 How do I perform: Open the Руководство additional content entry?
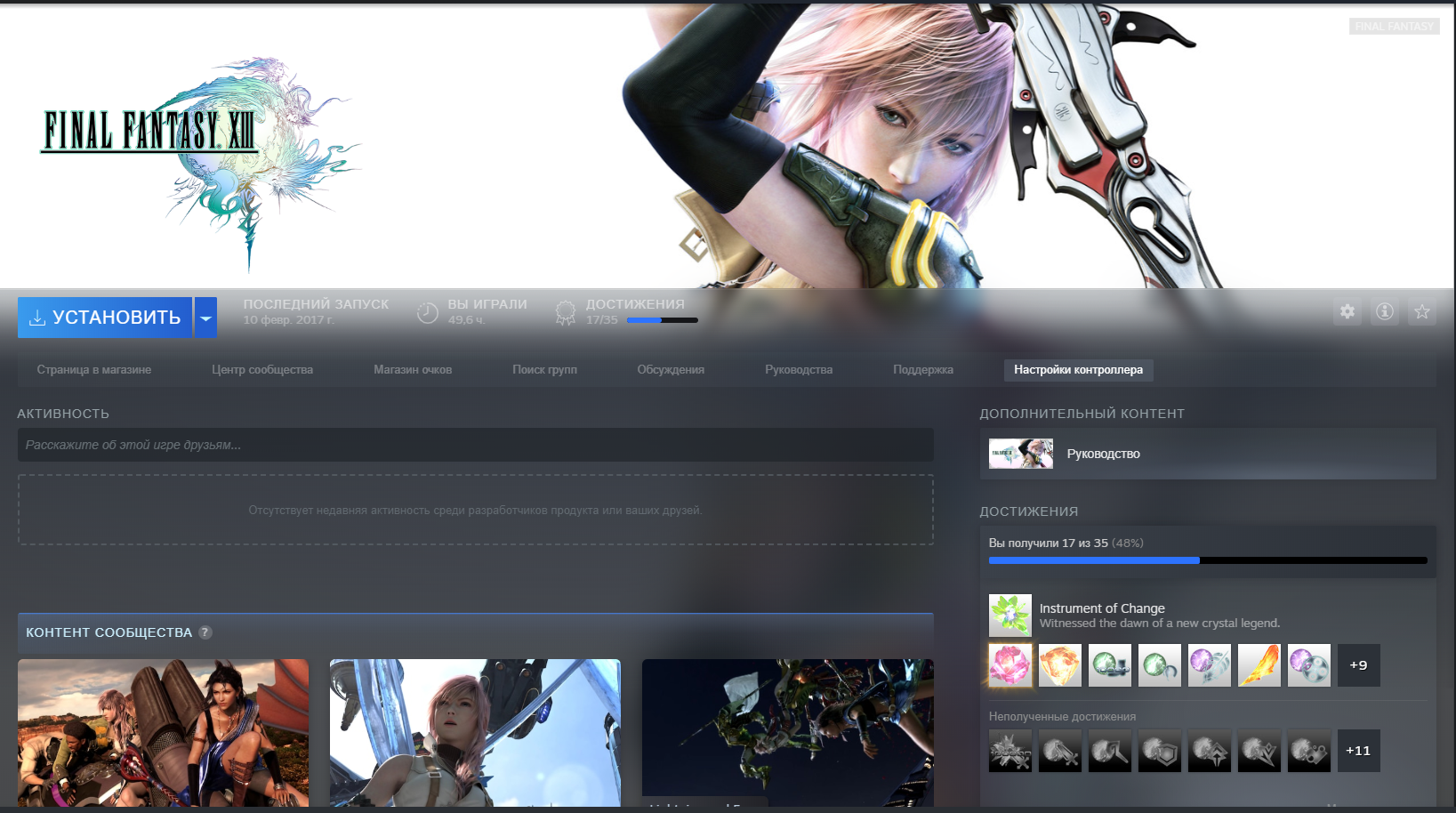1208,454
